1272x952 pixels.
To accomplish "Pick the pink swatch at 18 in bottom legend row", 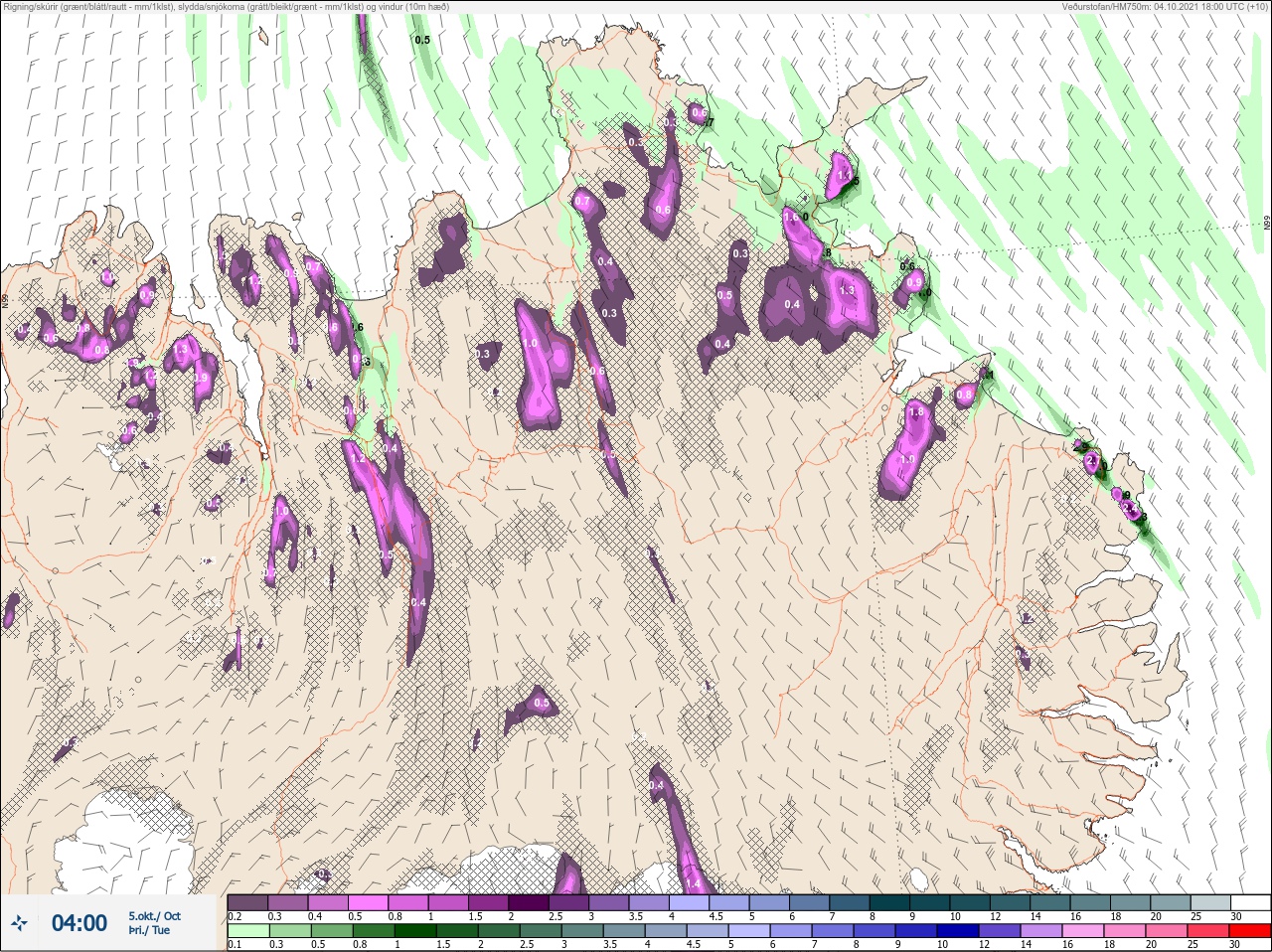I will 1125,931.
